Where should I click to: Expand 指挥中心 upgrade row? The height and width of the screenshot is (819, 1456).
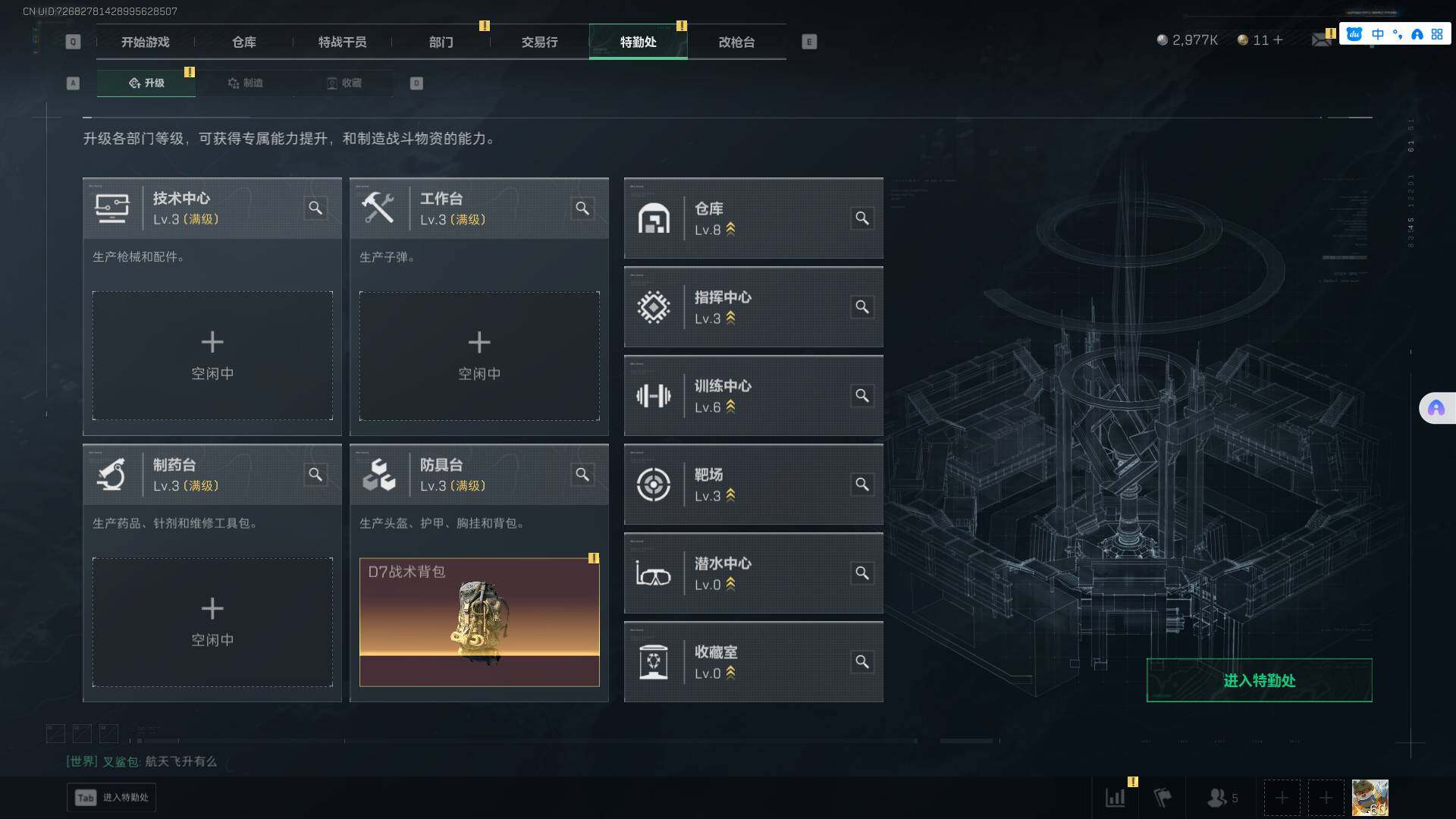(754, 307)
